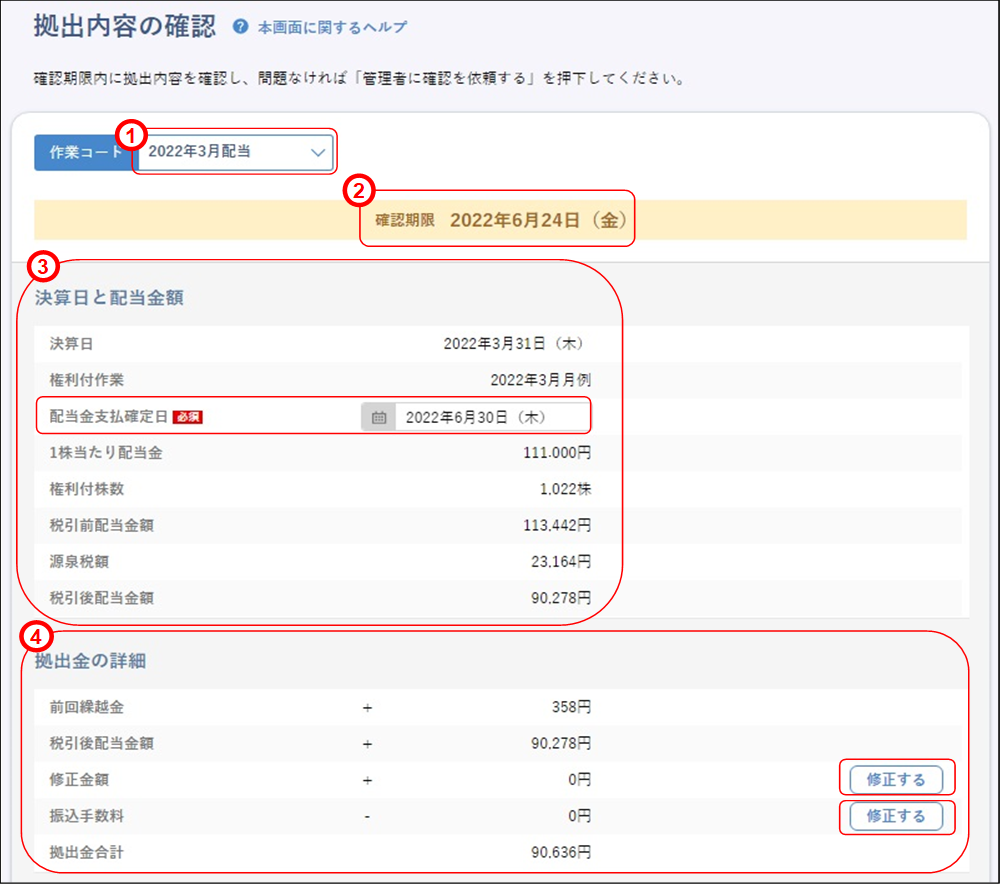This screenshot has width=1000, height=884.
Task: Click the red circled number 2 marker
Action: pos(358,190)
